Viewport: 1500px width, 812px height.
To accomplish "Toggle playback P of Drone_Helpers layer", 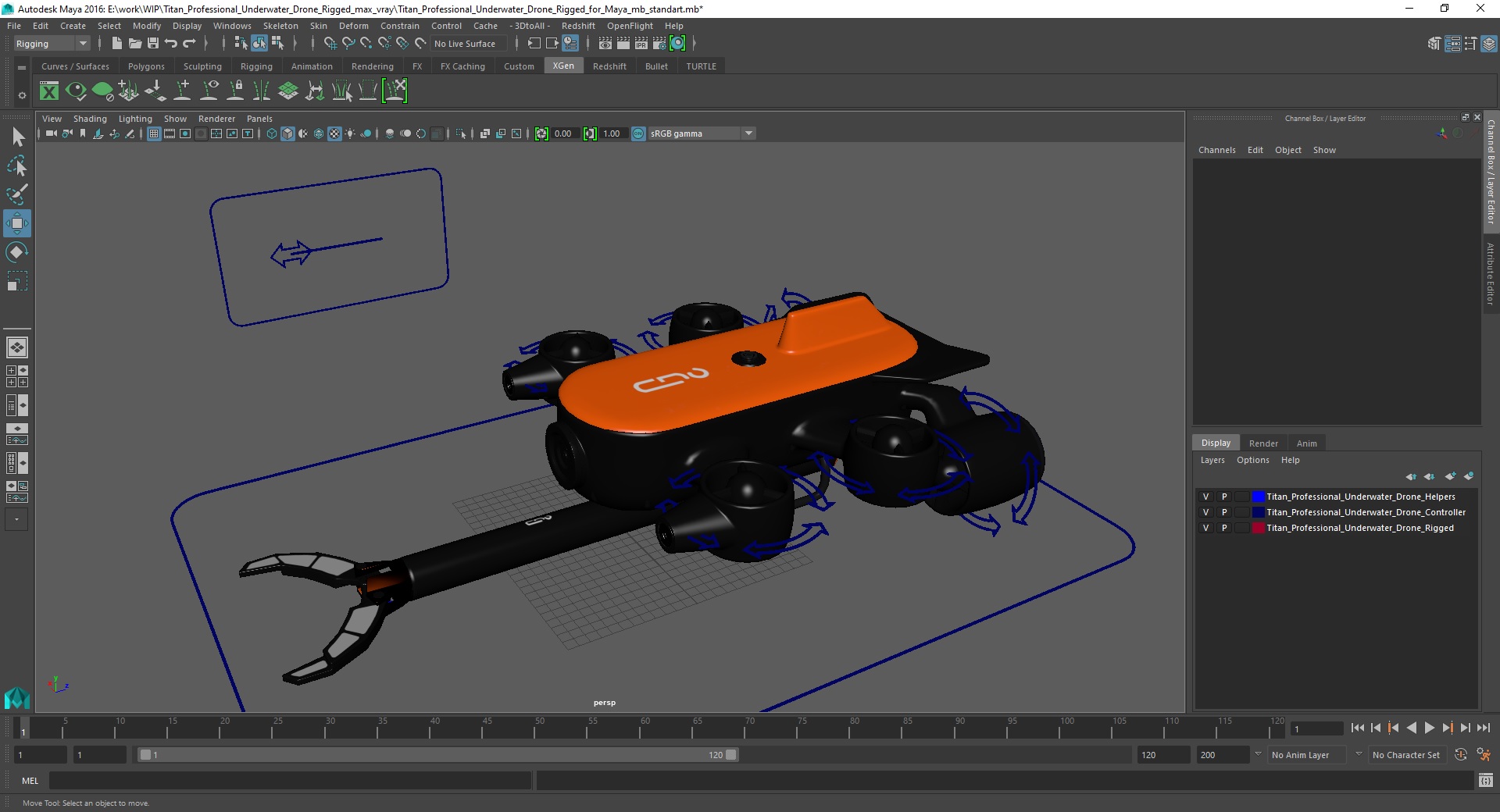I will pyautogui.click(x=1224, y=497).
